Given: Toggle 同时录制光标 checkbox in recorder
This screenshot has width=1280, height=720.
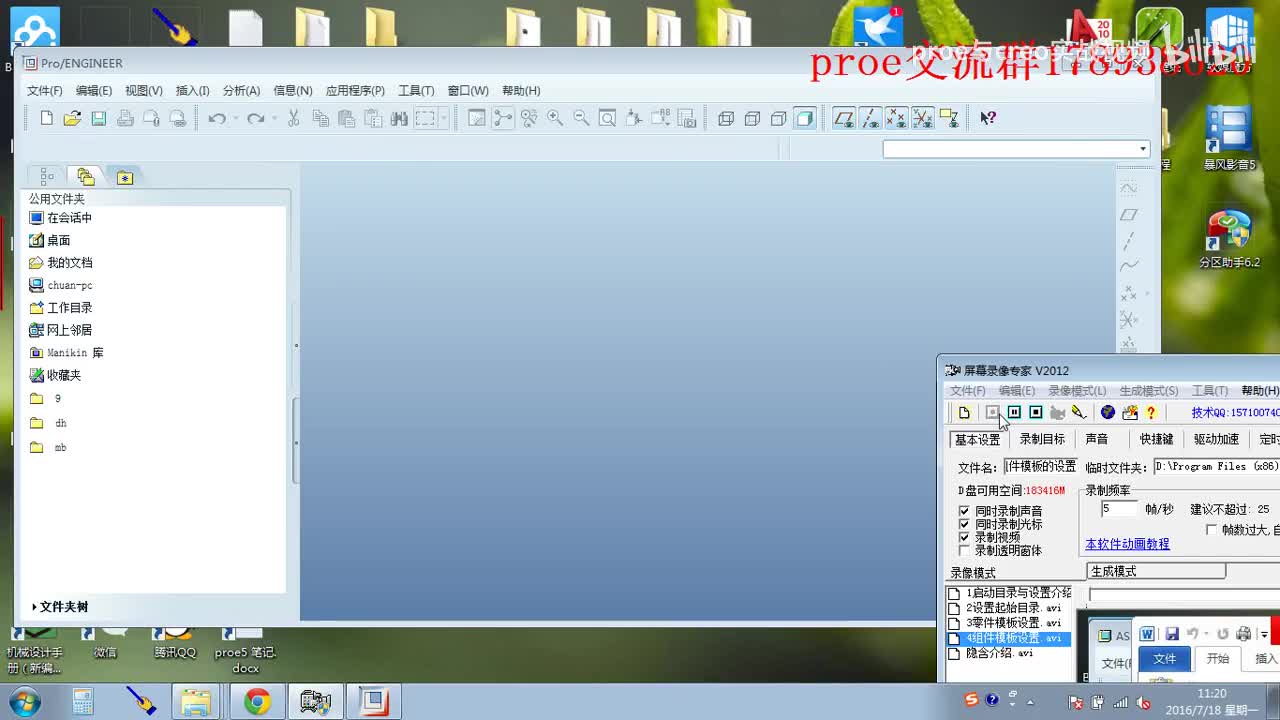Looking at the screenshot, I should click(x=964, y=524).
